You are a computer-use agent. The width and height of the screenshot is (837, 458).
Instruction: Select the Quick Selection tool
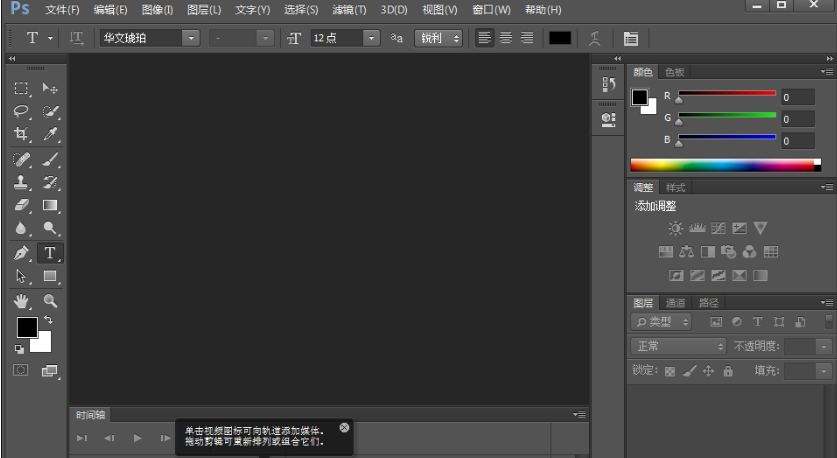coord(50,111)
